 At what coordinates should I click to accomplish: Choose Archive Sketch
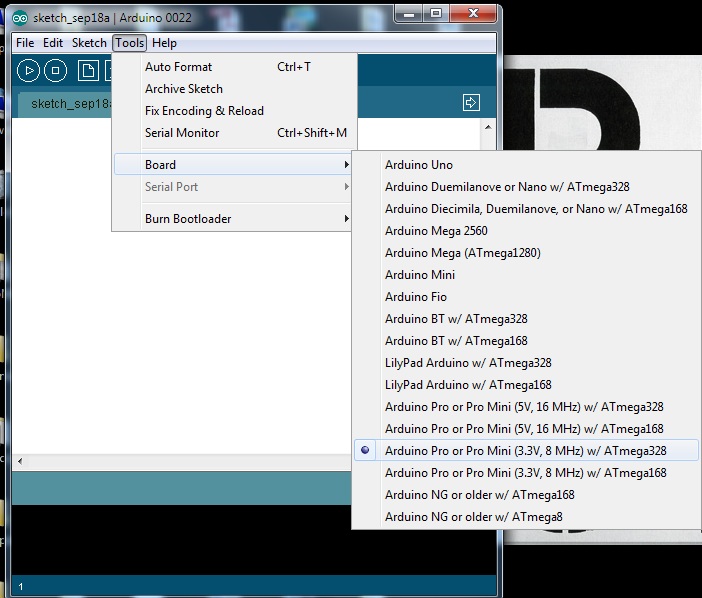pos(235,89)
